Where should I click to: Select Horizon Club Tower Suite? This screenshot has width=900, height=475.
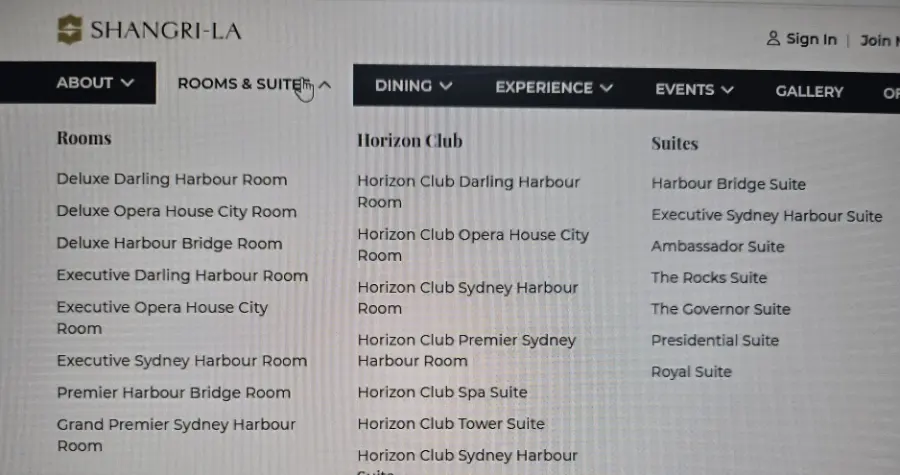pyautogui.click(x=451, y=424)
